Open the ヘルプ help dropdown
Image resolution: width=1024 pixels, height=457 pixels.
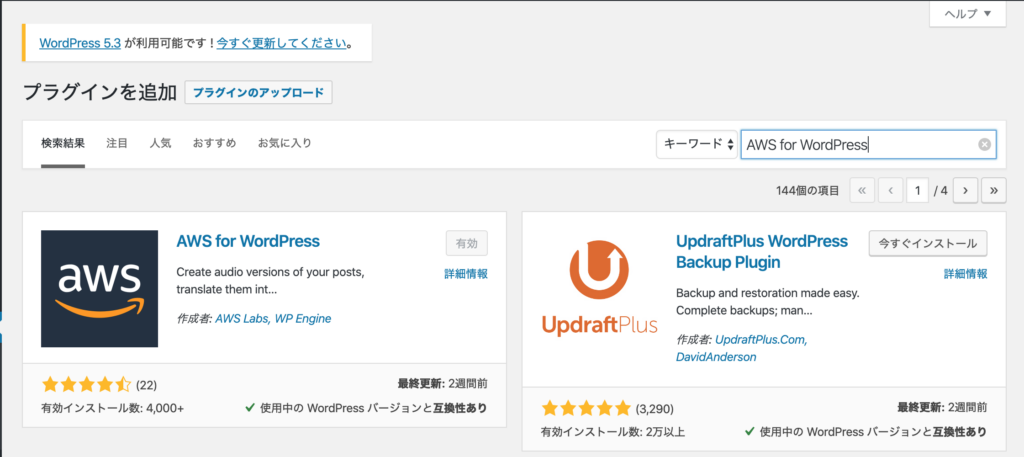click(x=967, y=13)
